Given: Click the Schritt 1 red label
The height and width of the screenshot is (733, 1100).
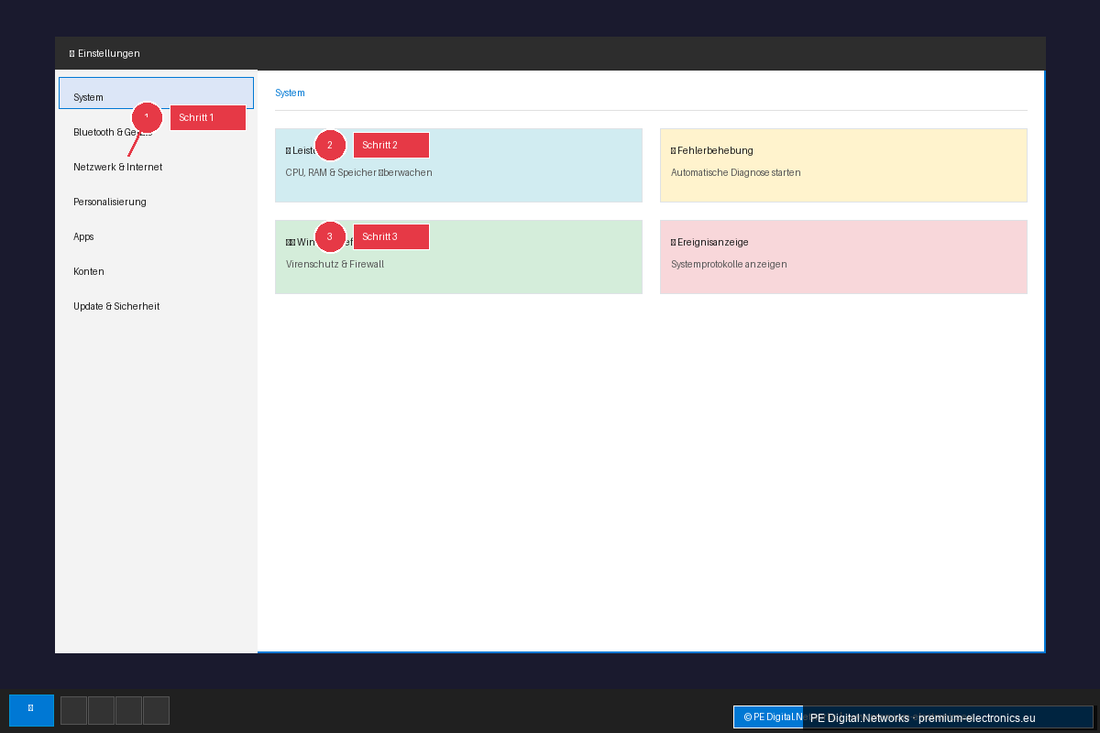Looking at the screenshot, I should point(207,117).
